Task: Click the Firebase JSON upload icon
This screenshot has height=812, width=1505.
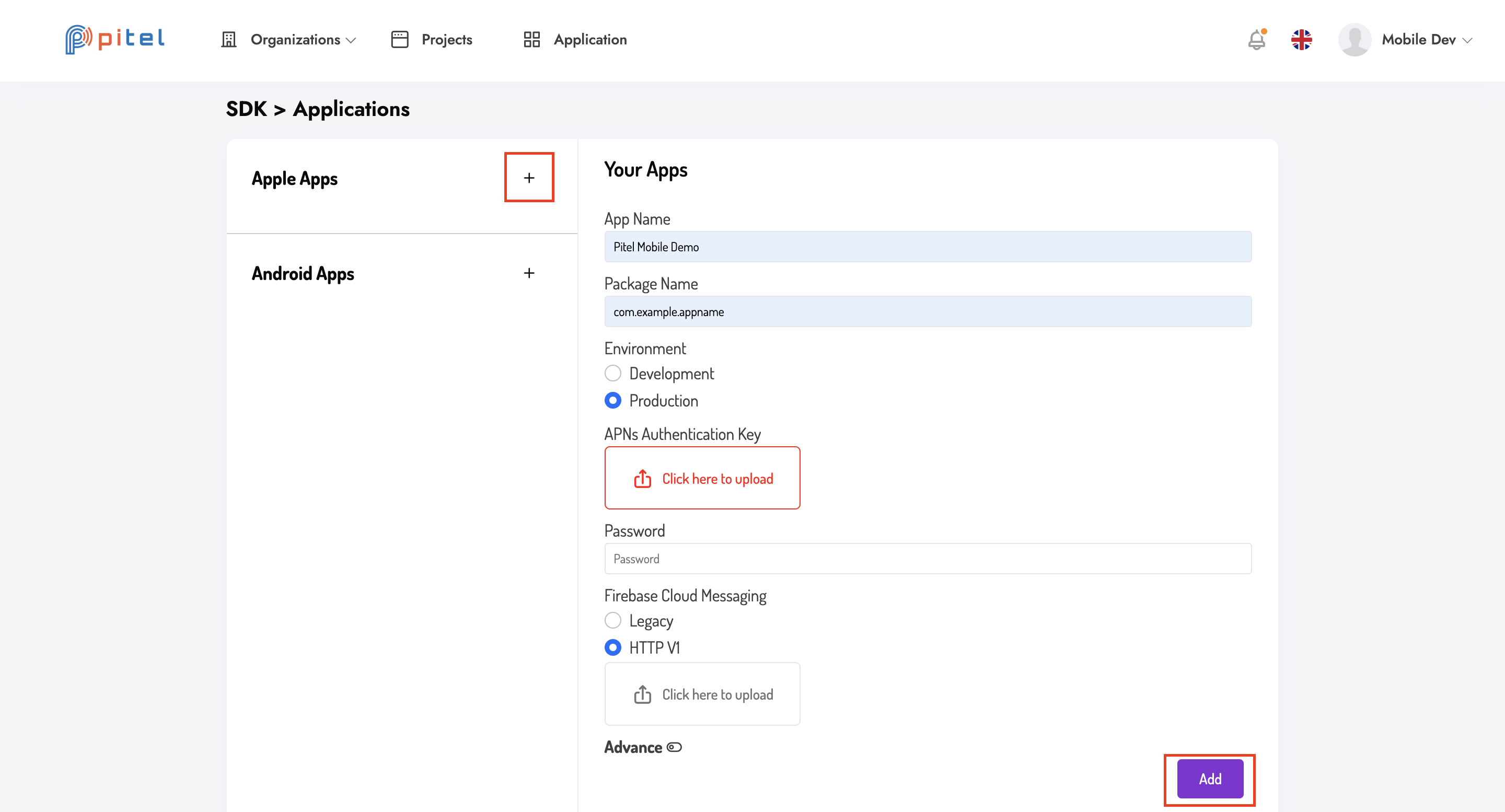Action: (x=642, y=693)
